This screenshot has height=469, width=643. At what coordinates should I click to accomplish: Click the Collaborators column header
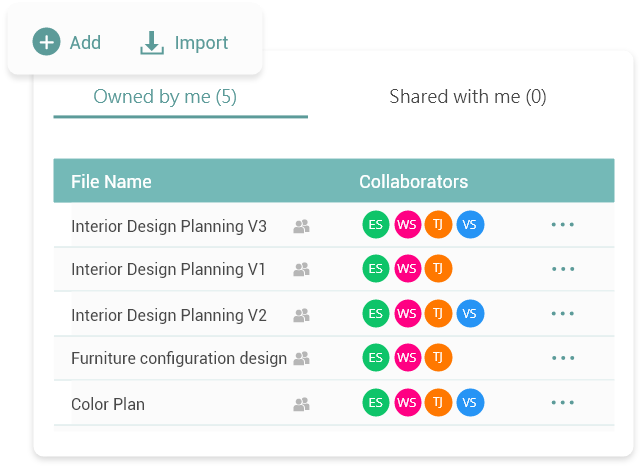413,181
